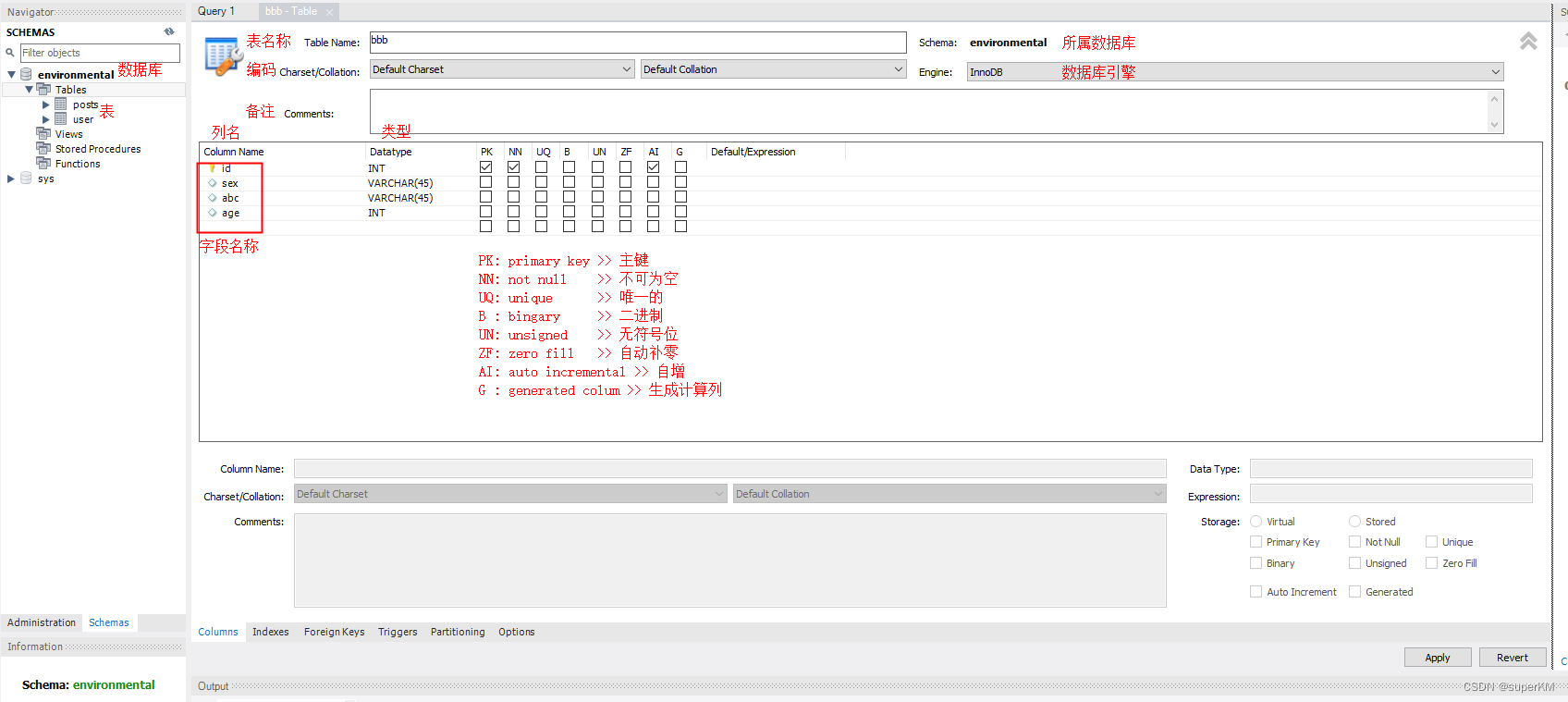This screenshot has height=702, width=1568.
Task: Toggle the Auto Increment checkbox in details
Action: click(1256, 592)
